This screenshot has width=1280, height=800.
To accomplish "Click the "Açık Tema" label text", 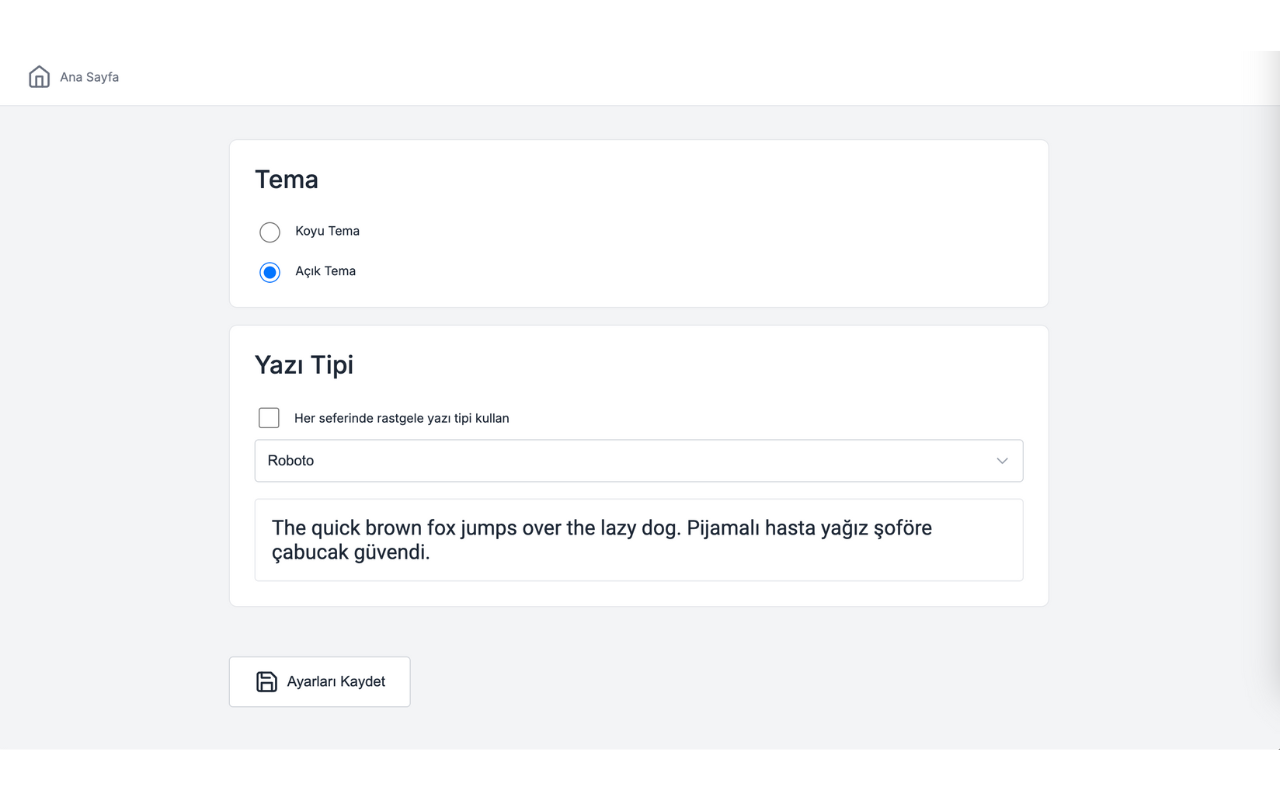I will coord(325,271).
